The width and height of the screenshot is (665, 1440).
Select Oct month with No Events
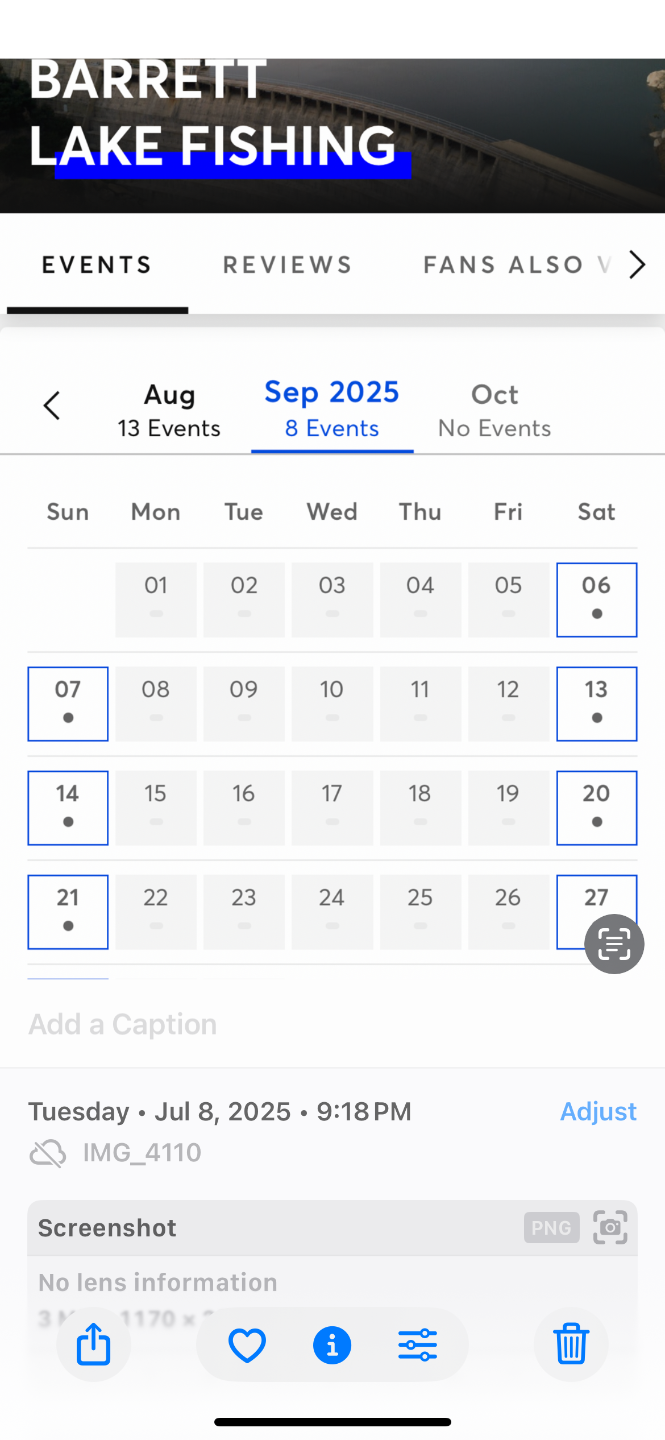494,410
